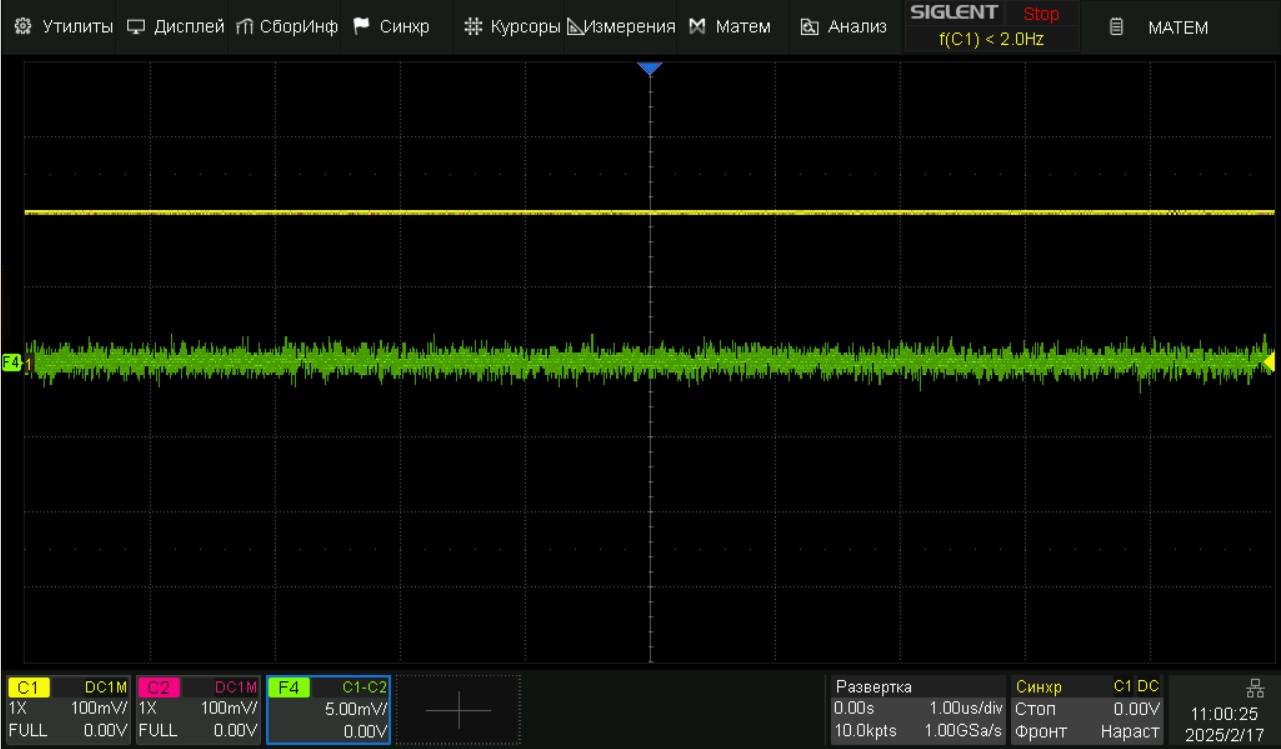Screen dimensions: 1281x749
Task: Click the blue trigger position marker
Action: coord(650,68)
